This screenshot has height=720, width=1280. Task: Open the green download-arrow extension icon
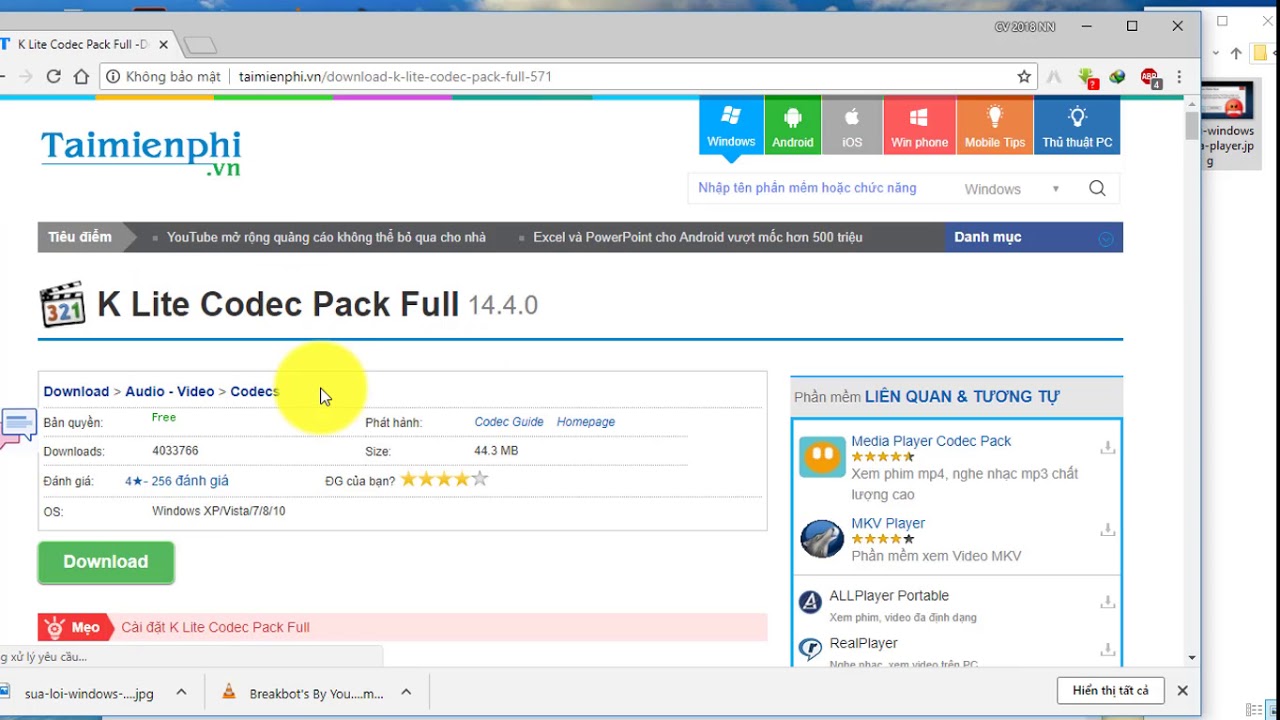(1088, 78)
